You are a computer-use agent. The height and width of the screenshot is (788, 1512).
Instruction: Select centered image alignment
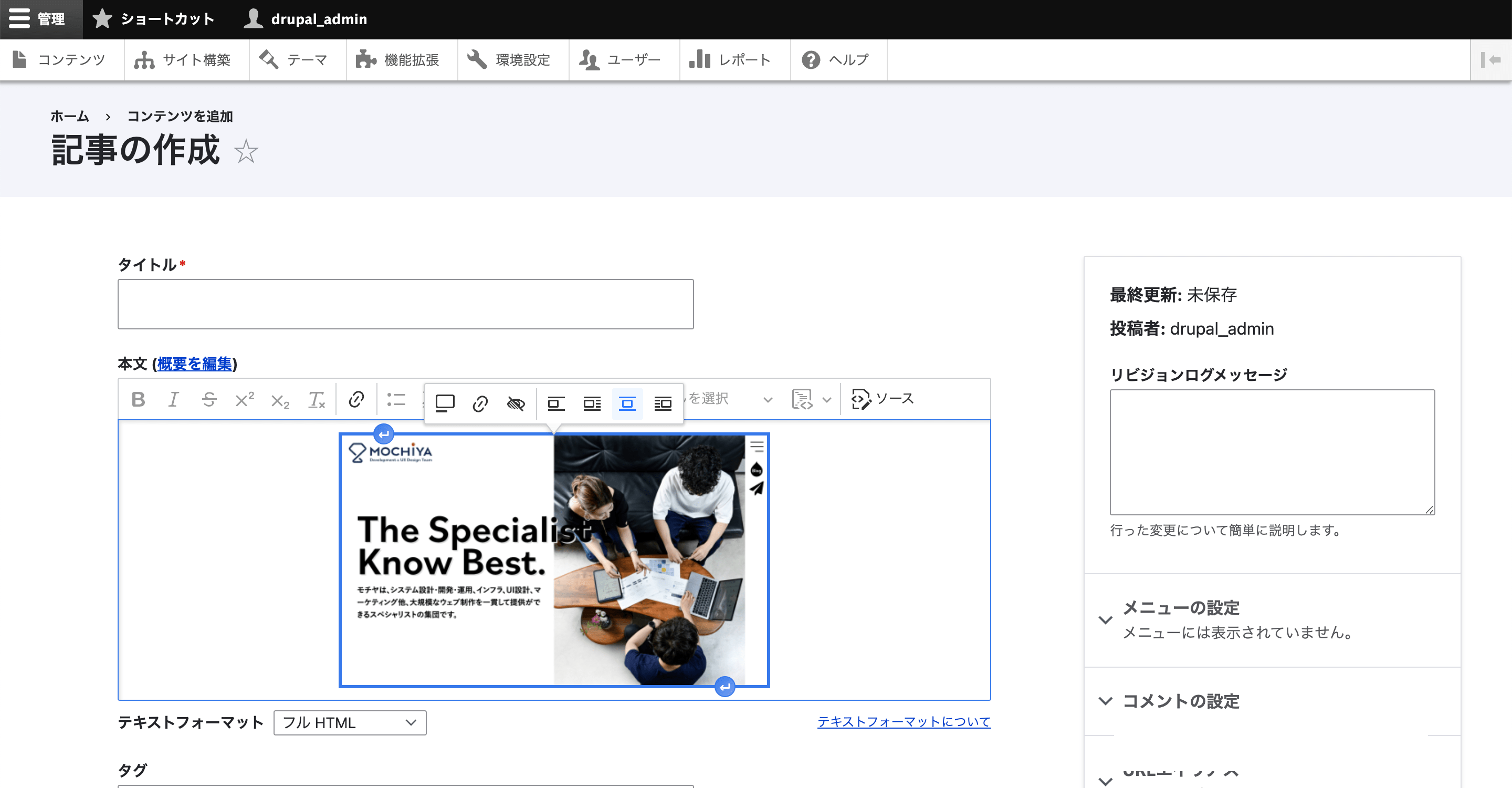click(627, 403)
